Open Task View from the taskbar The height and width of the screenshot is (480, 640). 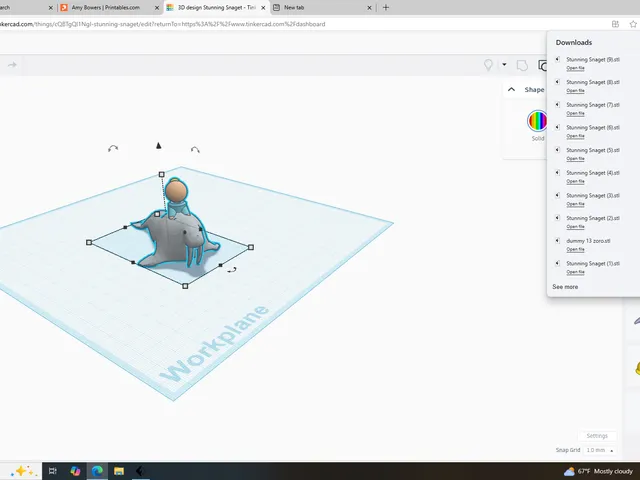click(53, 471)
